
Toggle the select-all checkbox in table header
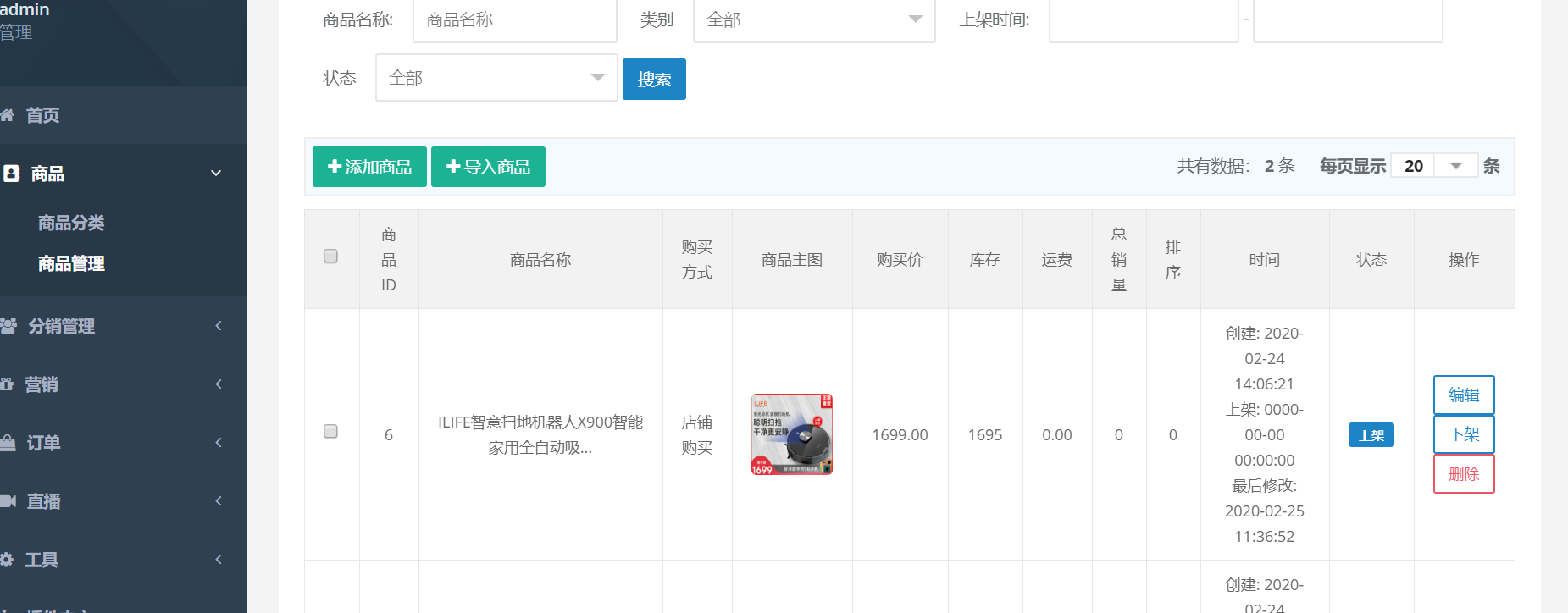click(x=331, y=257)
